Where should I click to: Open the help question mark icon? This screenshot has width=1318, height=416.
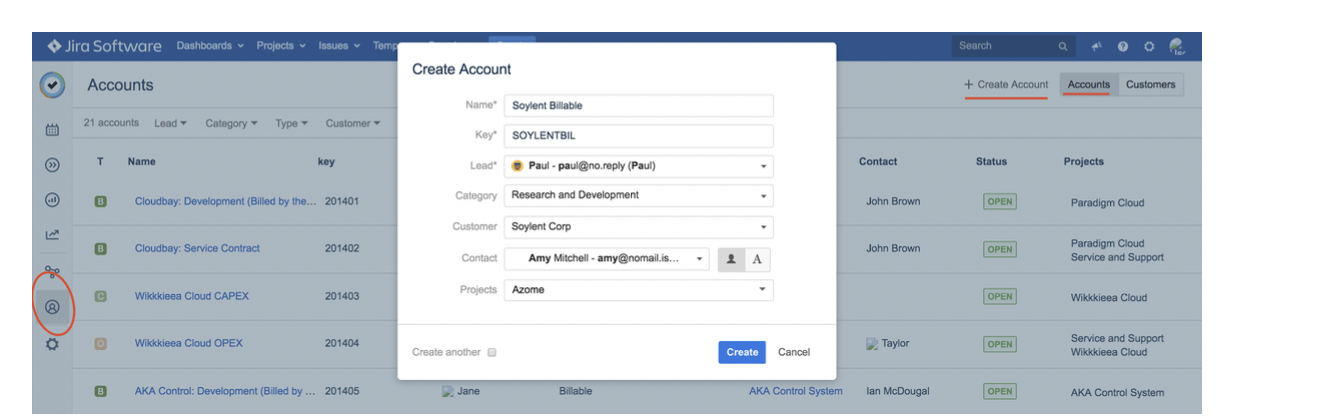(x=1123, y=46)
